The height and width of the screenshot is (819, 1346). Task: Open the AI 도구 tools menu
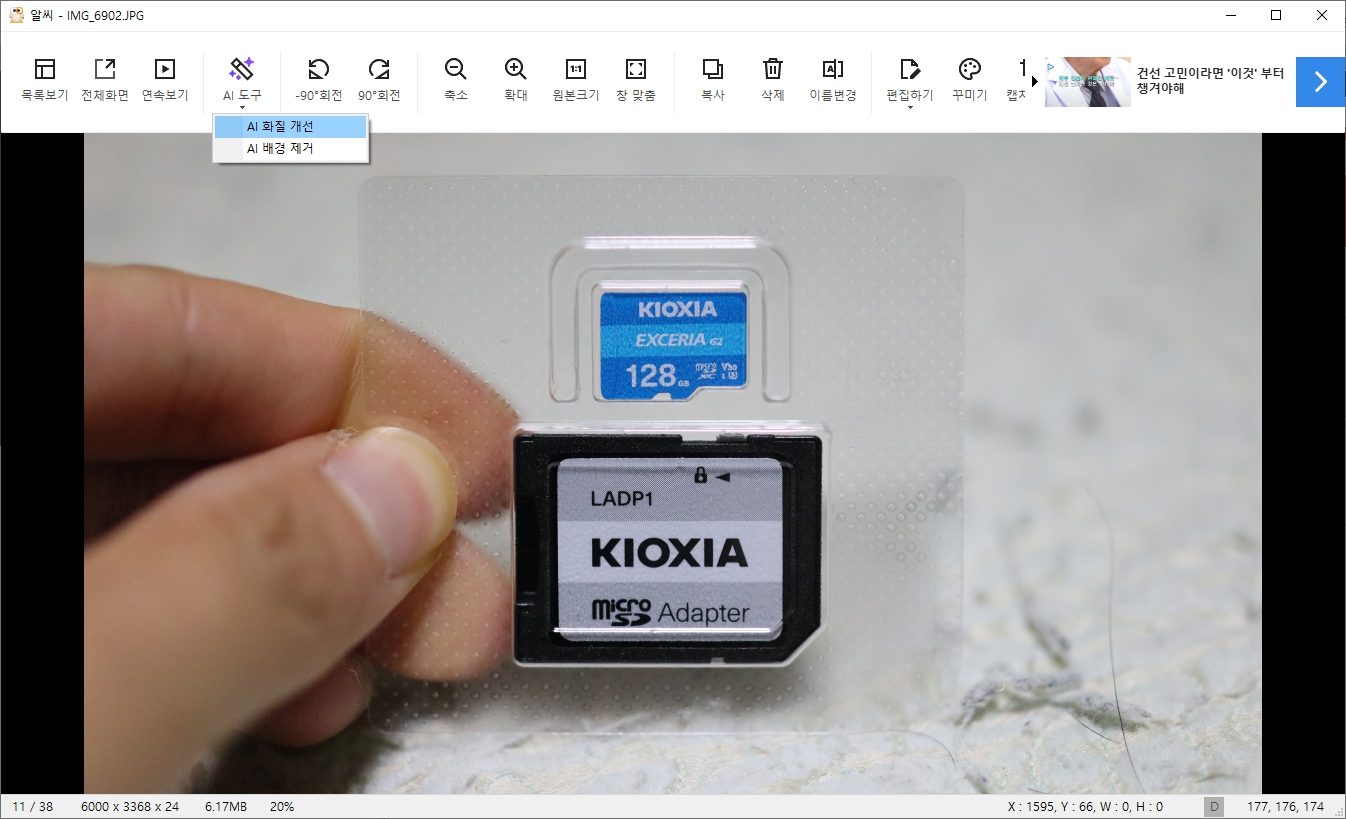[242, 82]
